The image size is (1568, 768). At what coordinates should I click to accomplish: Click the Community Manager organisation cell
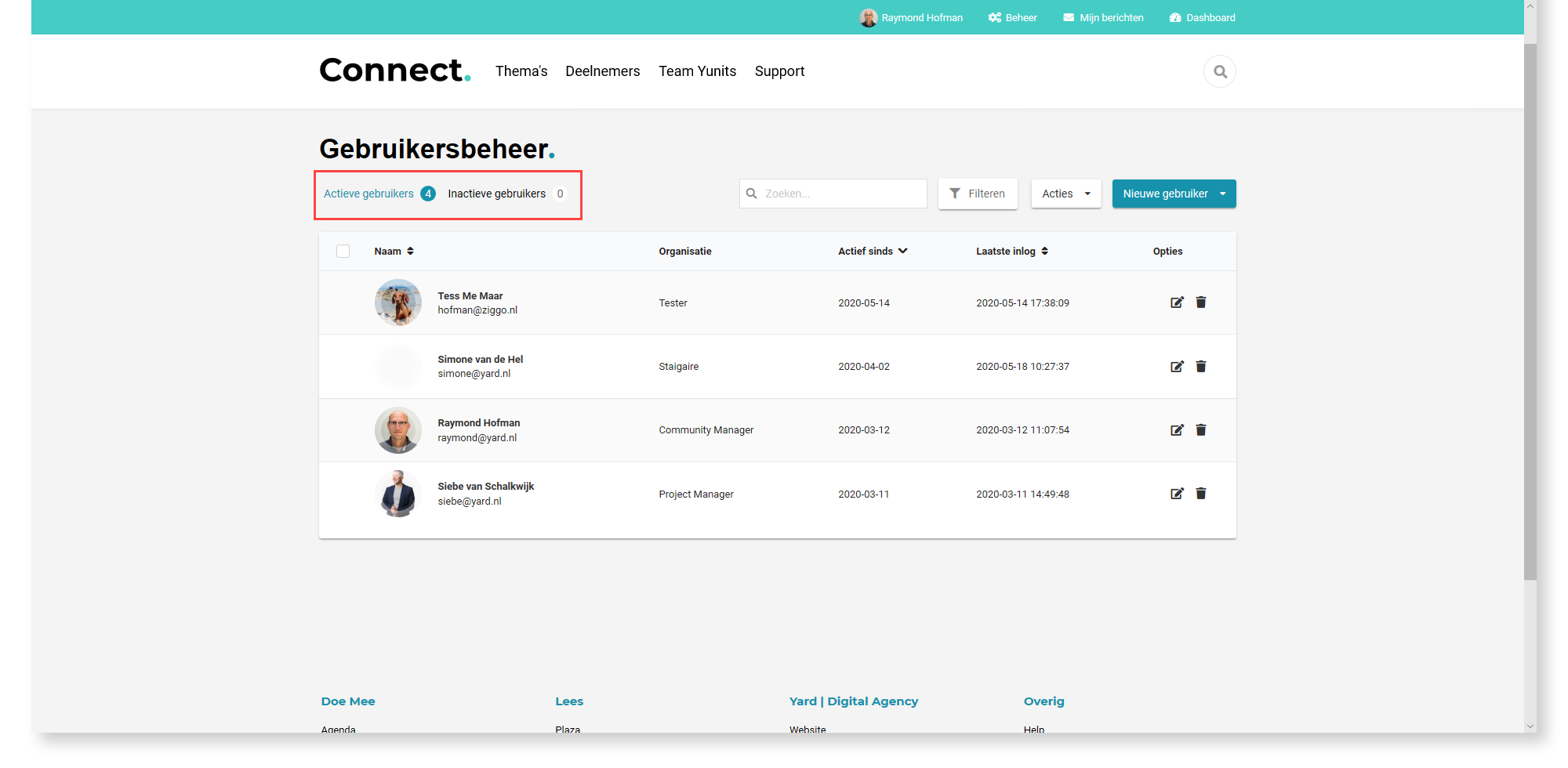[x=706, y=430]
